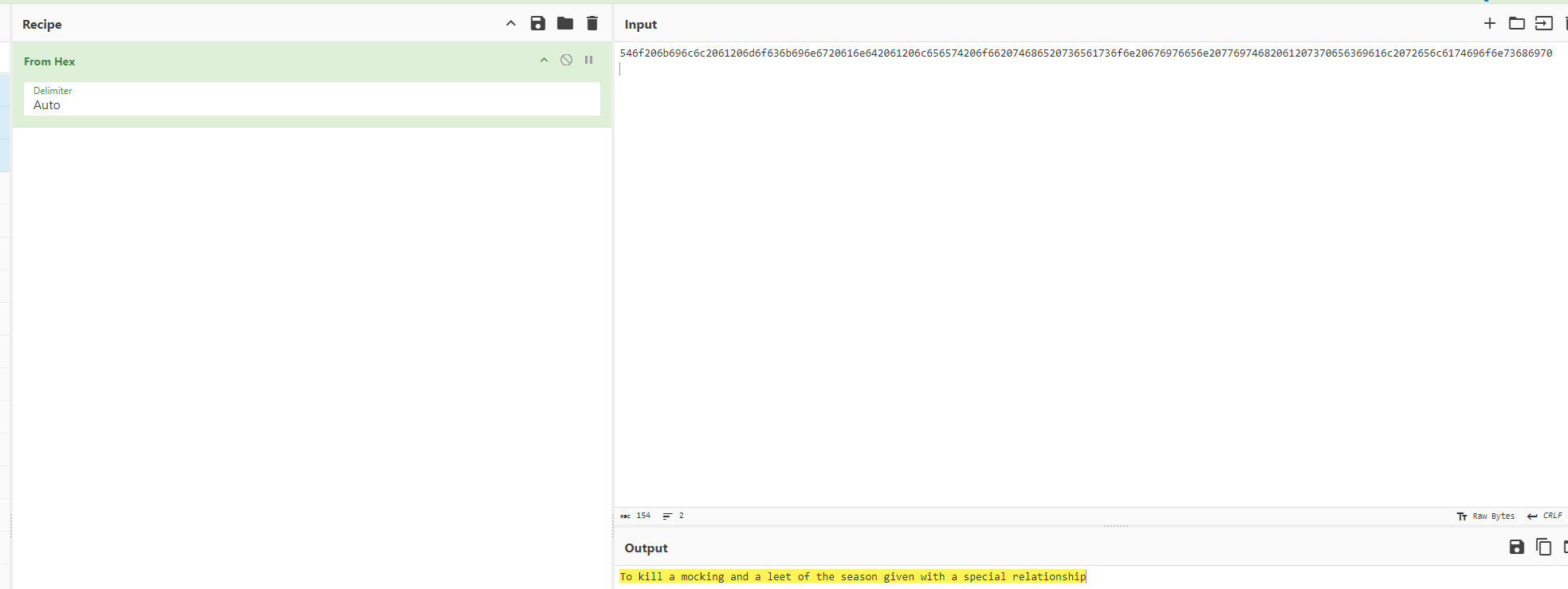
Task: Add a new input tab
Action: (1489, 24)
